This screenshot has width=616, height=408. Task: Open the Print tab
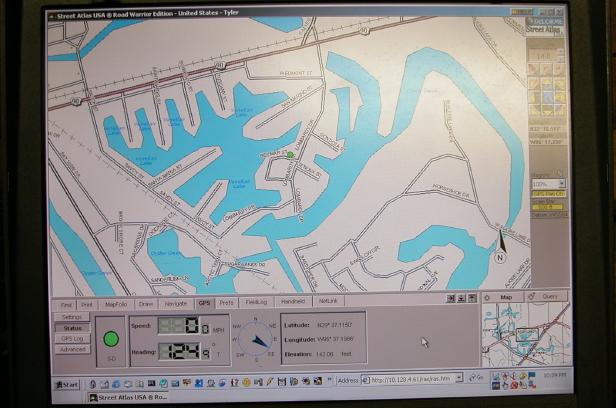click(87, 305)
